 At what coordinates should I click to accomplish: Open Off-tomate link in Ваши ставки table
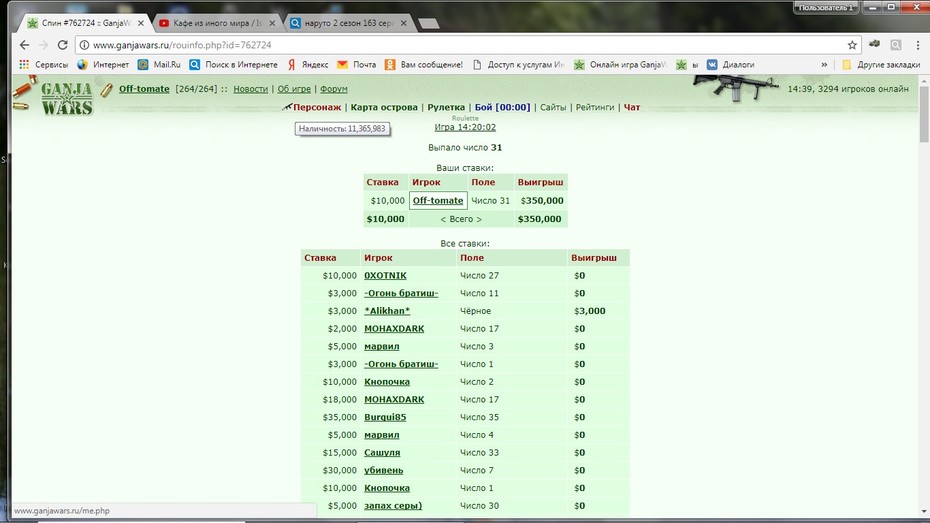[438, 200]
